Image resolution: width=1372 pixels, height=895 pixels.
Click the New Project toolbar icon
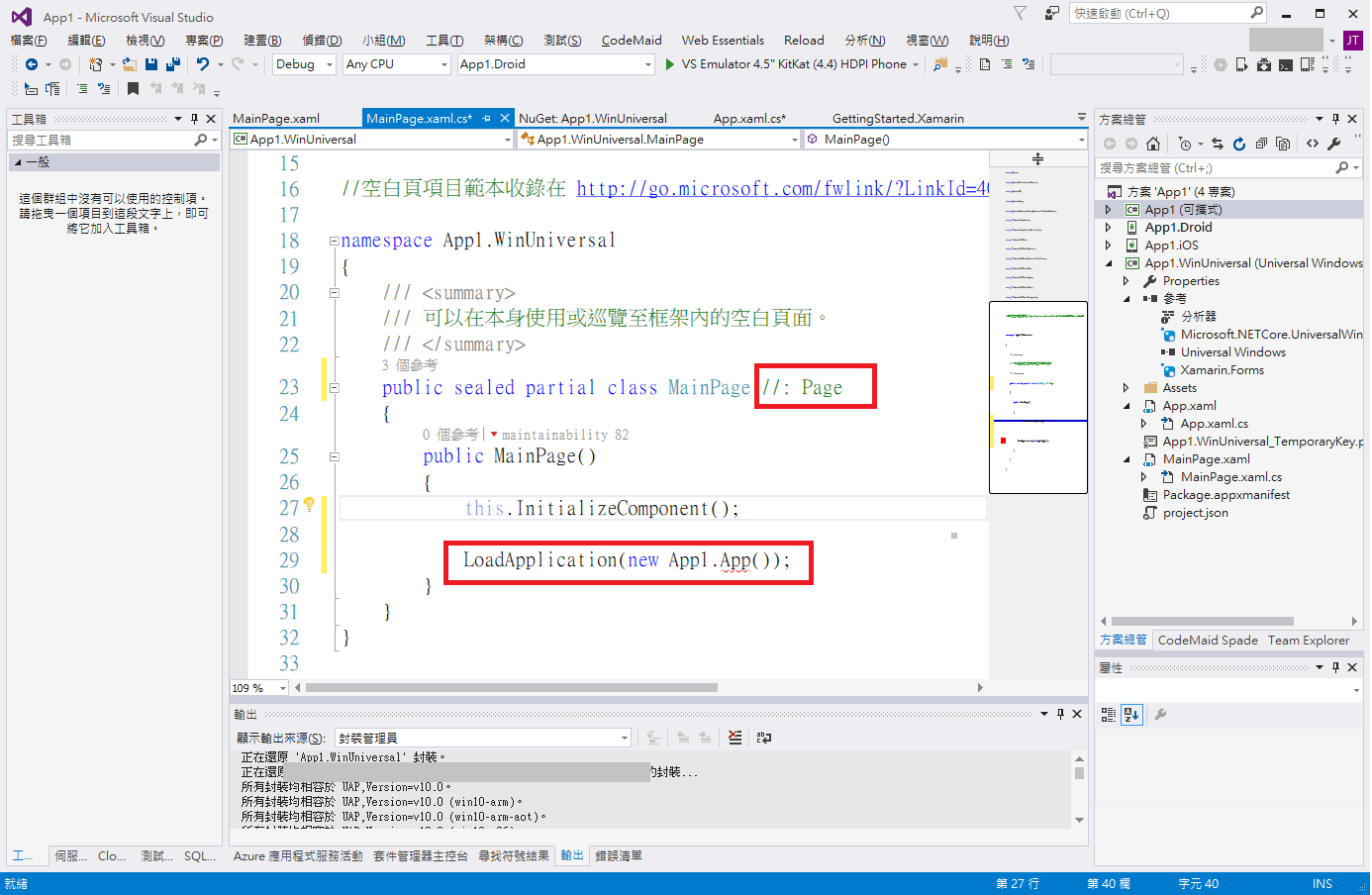coord(95,64)
